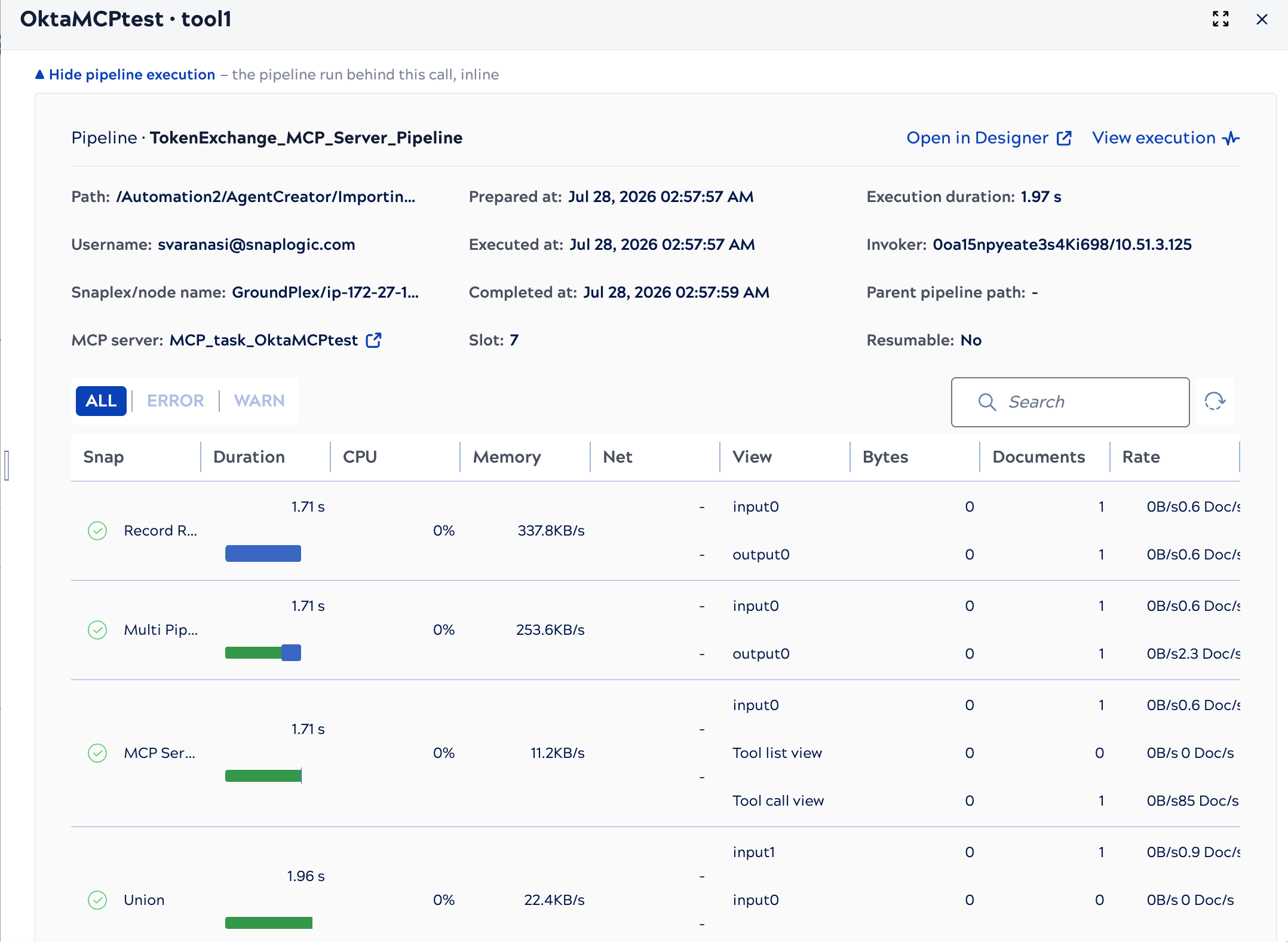Click memory value 337.8KB/s
This screenshot has height=942, width=1288.
[551, 531]
